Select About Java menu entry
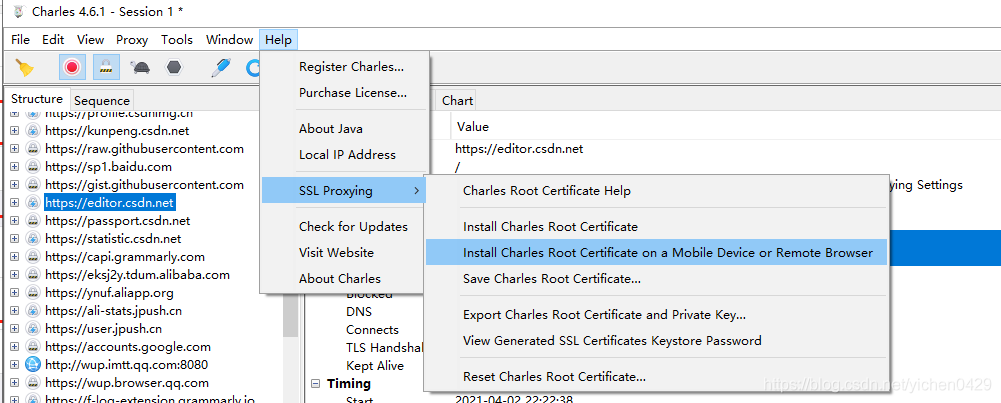 point(345,128)
